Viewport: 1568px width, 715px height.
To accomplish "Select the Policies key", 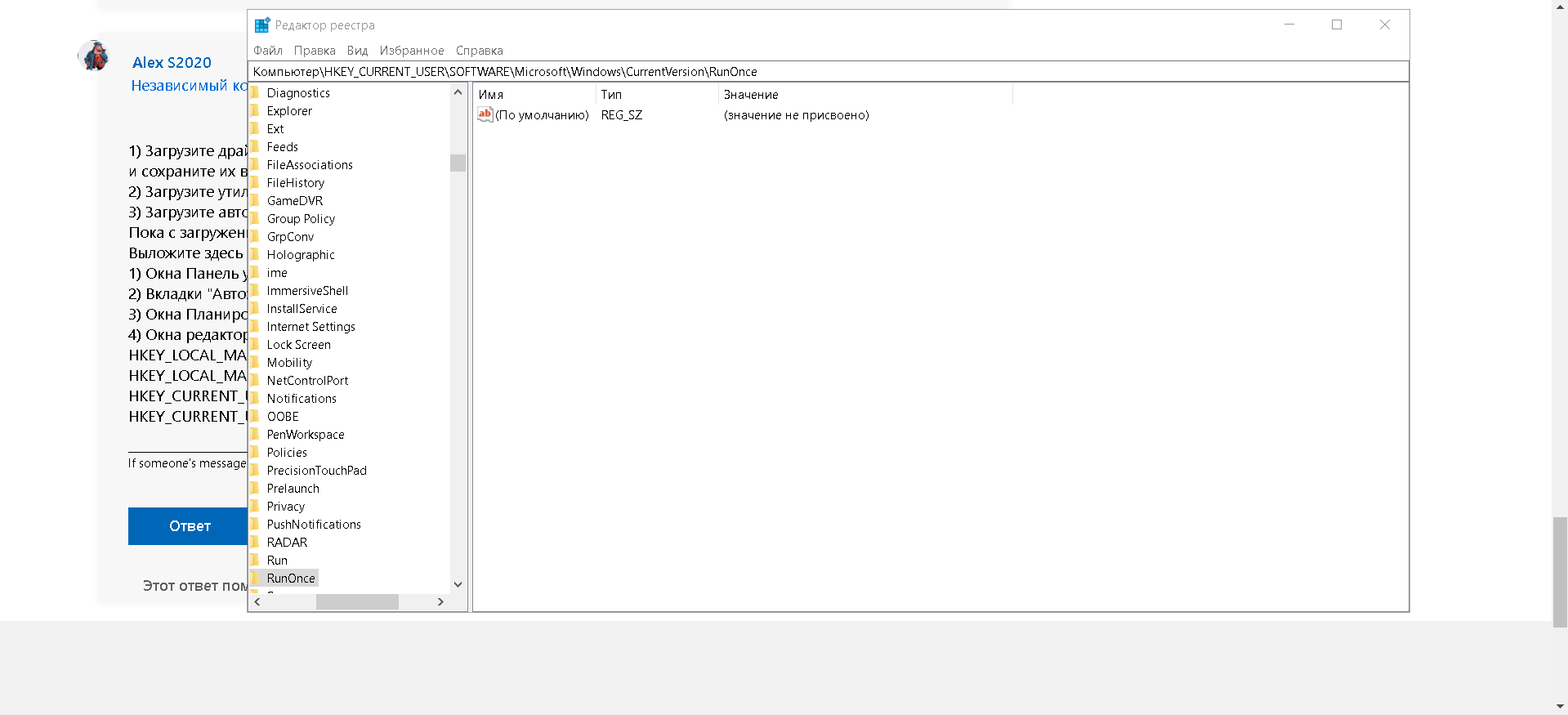I will pos(287,453).
